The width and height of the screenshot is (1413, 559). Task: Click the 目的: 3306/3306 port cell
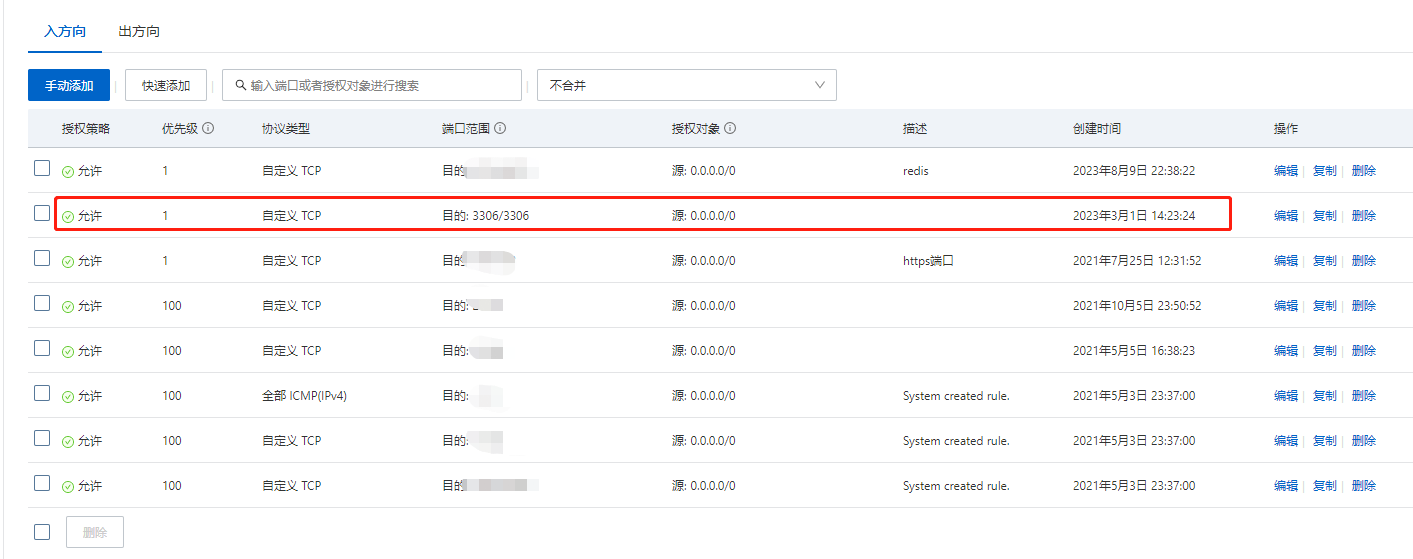click(x=485, y=216)
